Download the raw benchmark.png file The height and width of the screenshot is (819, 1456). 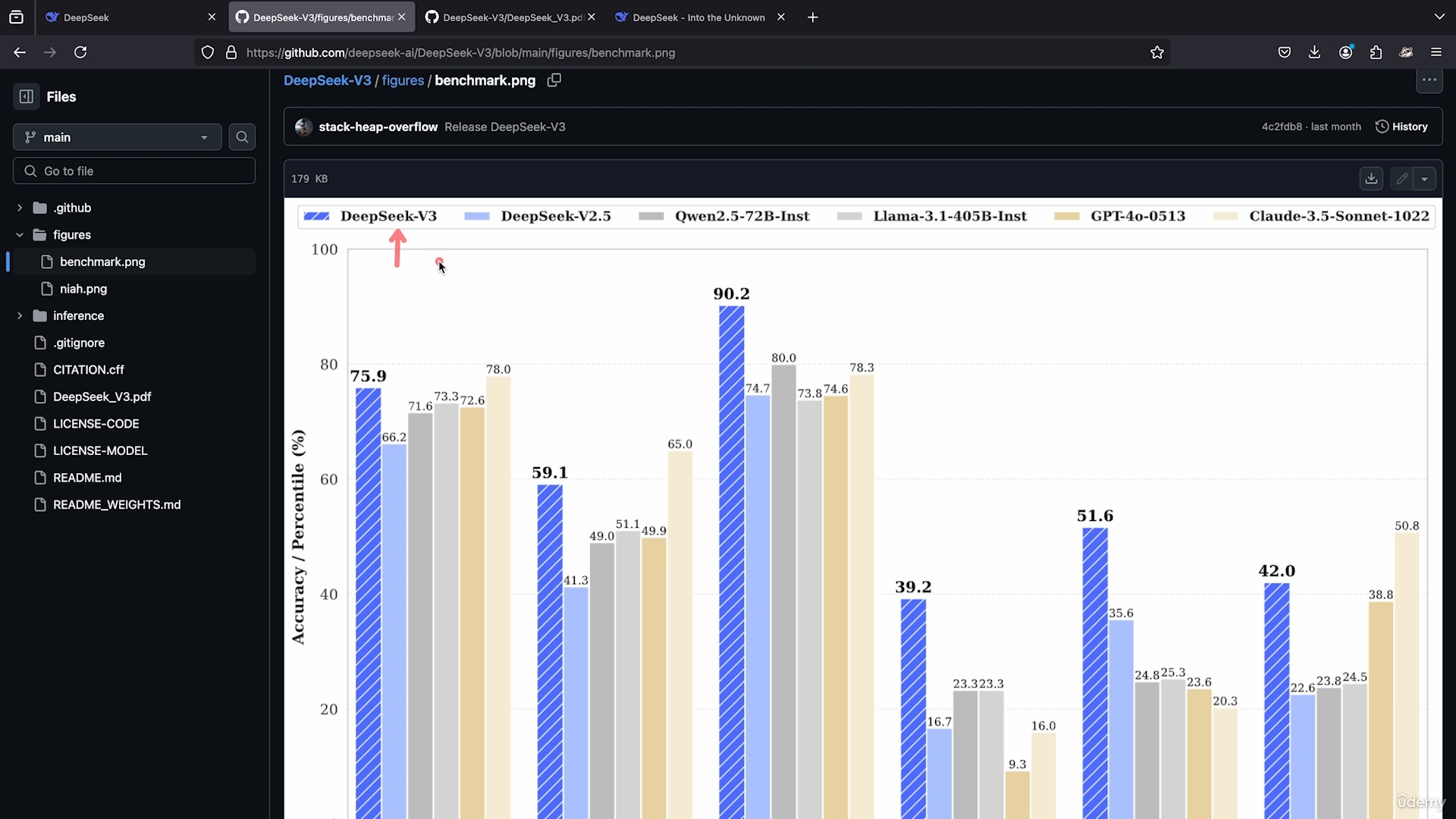click(x=1371, y=179)
